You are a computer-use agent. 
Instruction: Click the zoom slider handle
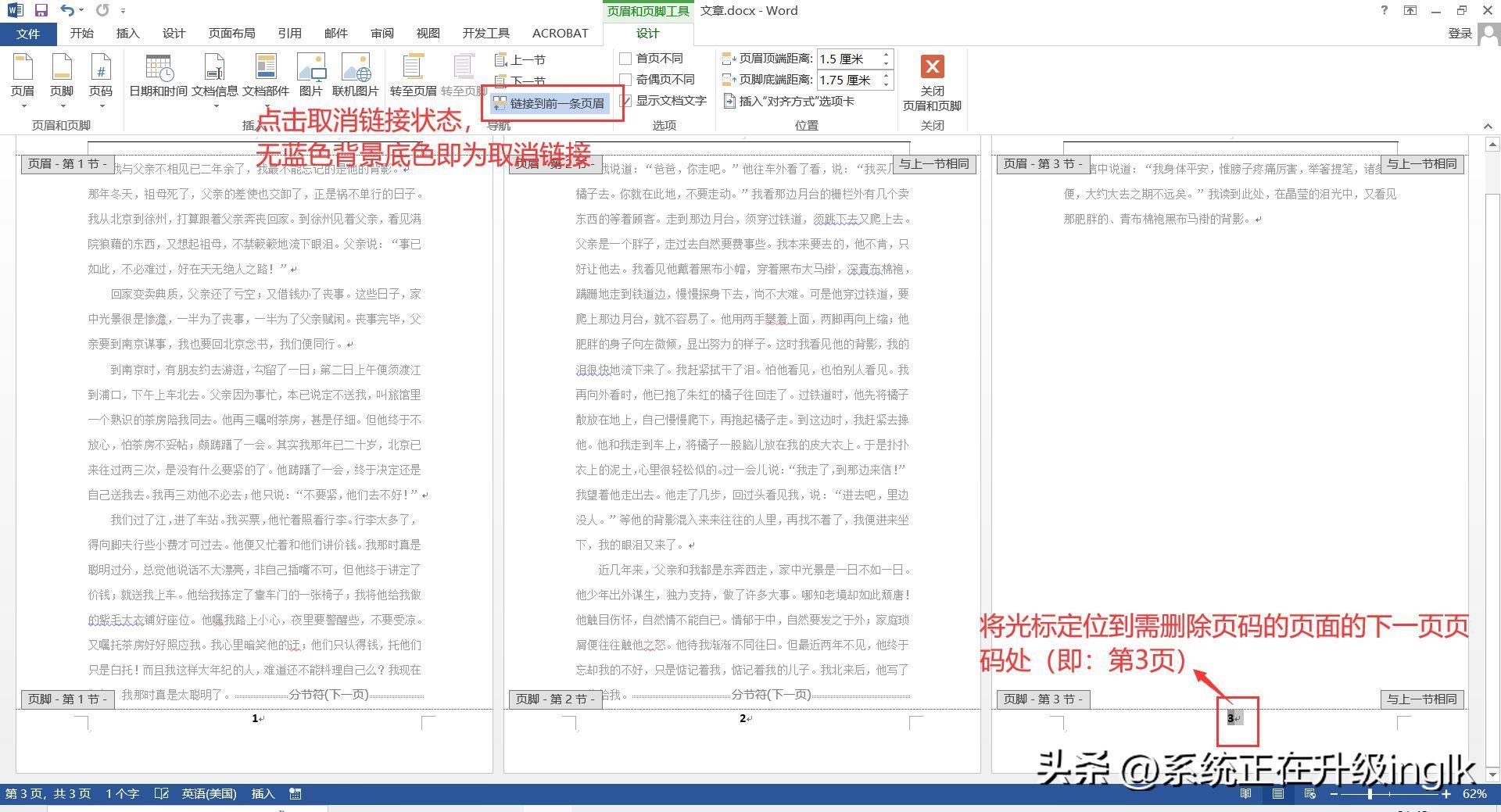click(1370, 793)
